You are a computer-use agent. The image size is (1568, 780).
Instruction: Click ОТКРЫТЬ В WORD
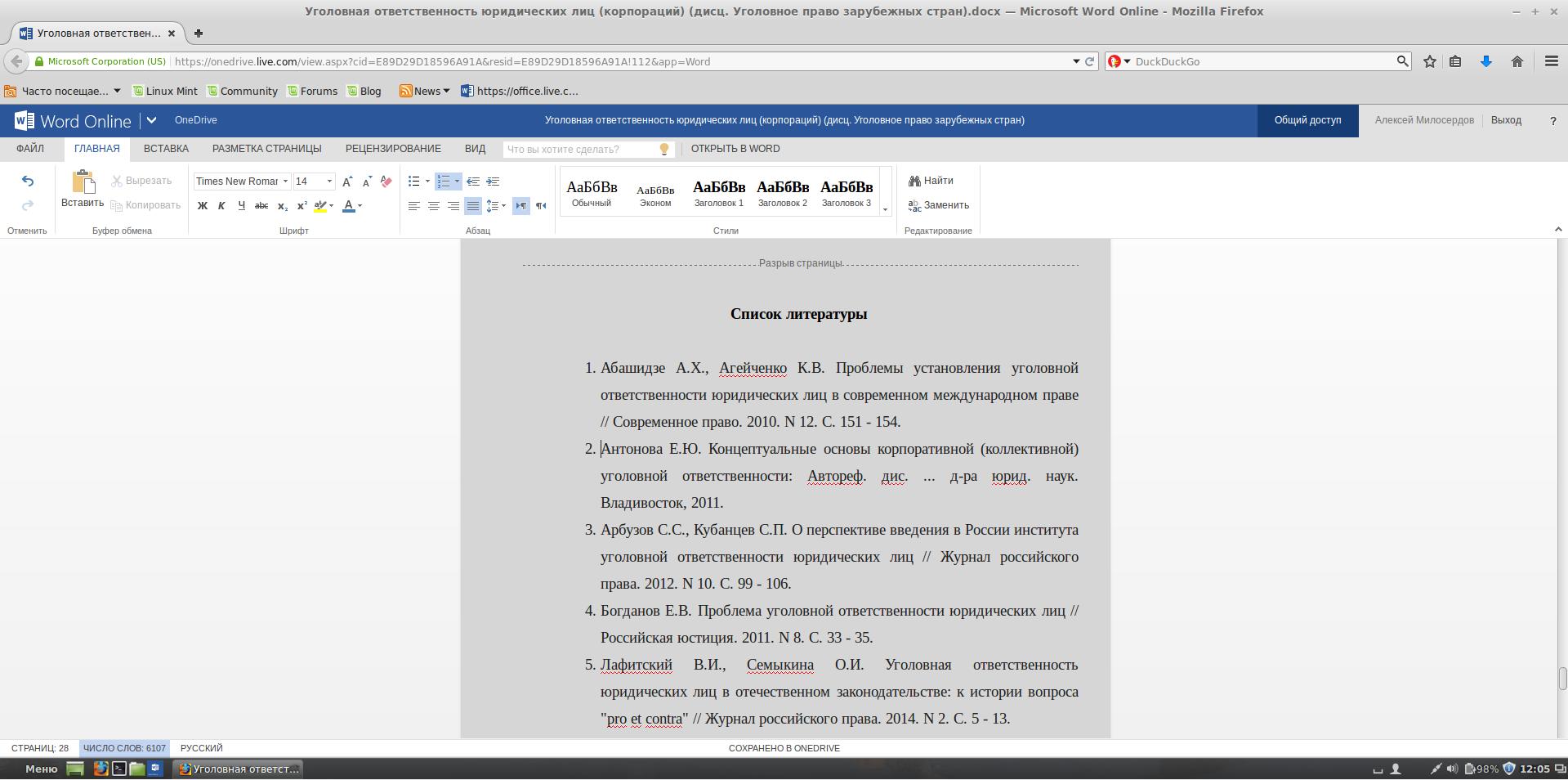pyautogui.click(x=735, y=149)
